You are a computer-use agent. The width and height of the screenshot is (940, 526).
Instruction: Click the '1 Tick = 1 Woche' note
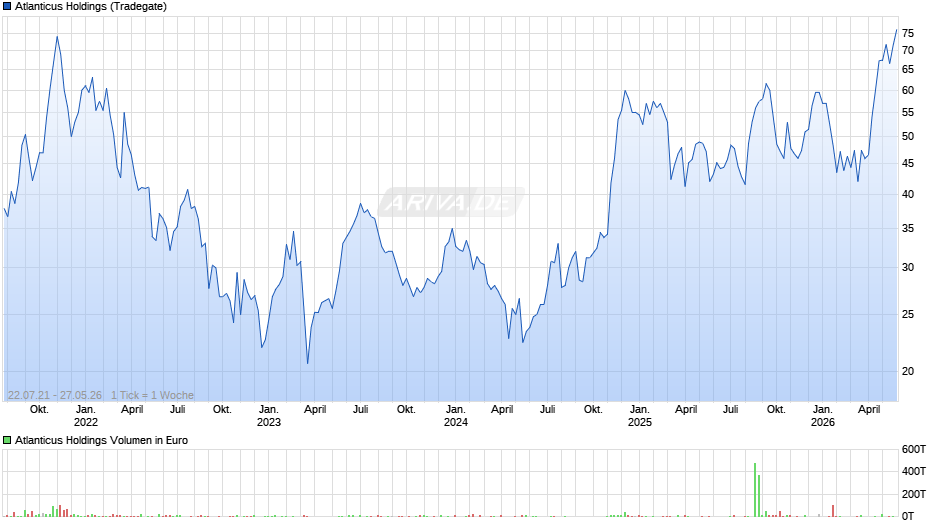point(152,395)
